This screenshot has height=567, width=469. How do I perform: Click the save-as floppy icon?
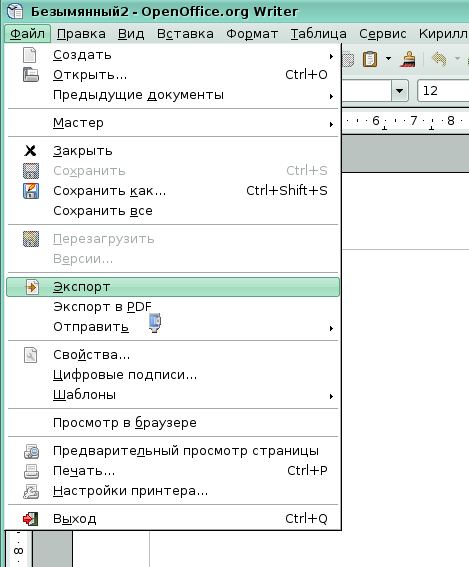click(x=31, y=191)
